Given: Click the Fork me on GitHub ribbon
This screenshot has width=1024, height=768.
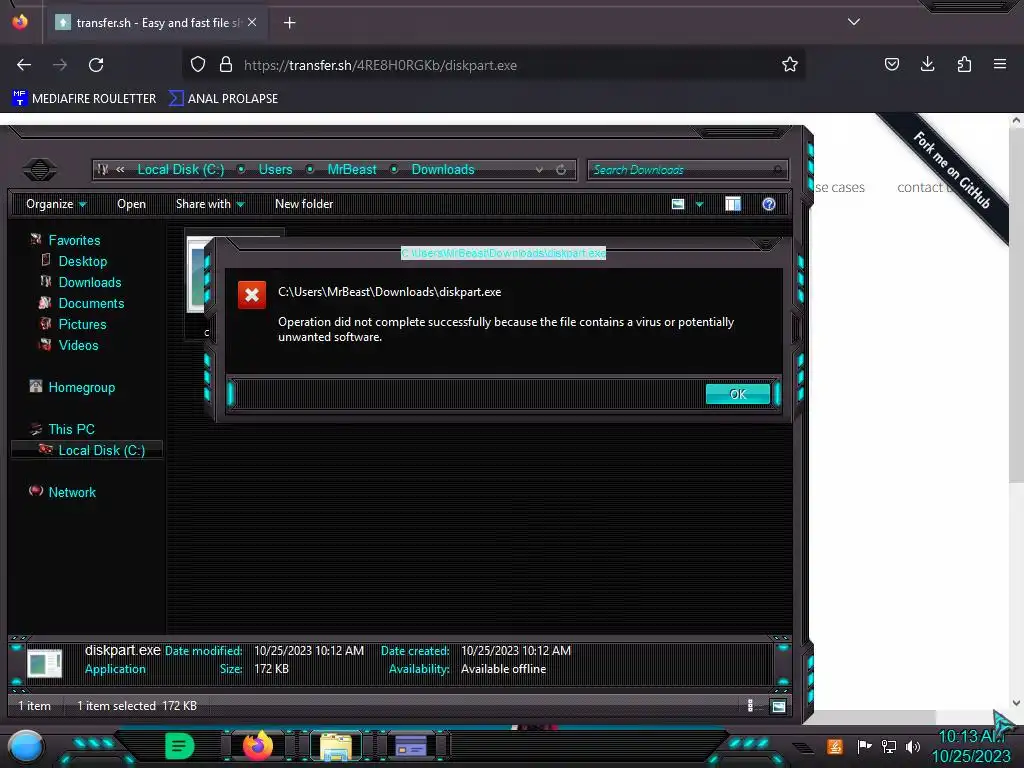Looking at the screenshot, I should [952, 170].
